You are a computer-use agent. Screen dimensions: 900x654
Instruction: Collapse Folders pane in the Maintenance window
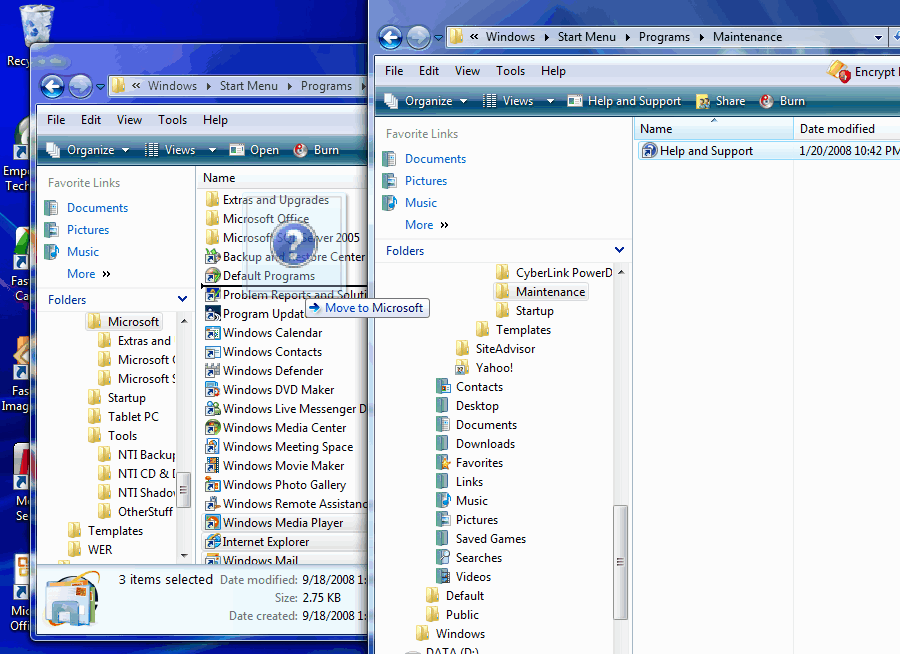tap(619, 250)
